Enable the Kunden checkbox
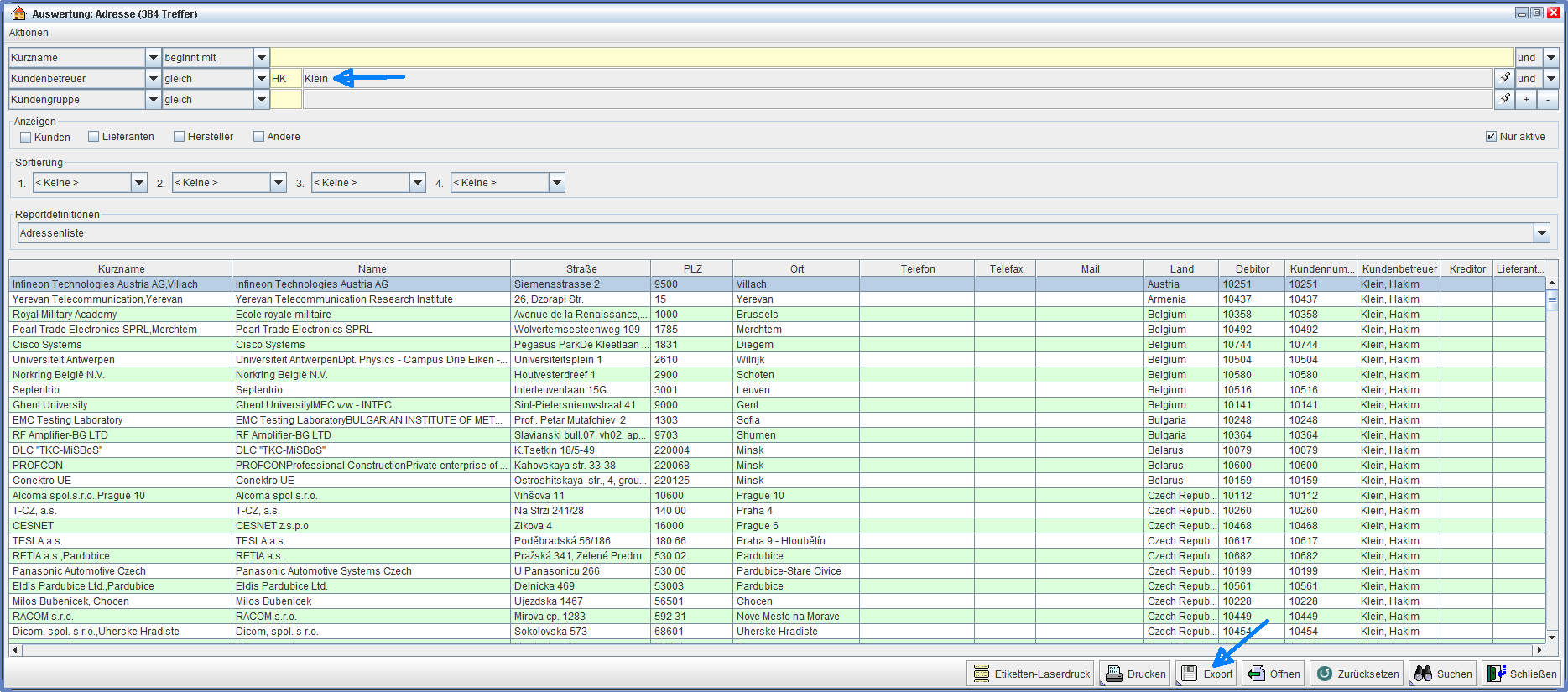This screenshot has width=1568, height=692. pyautogui.click(x=26, y=137)
